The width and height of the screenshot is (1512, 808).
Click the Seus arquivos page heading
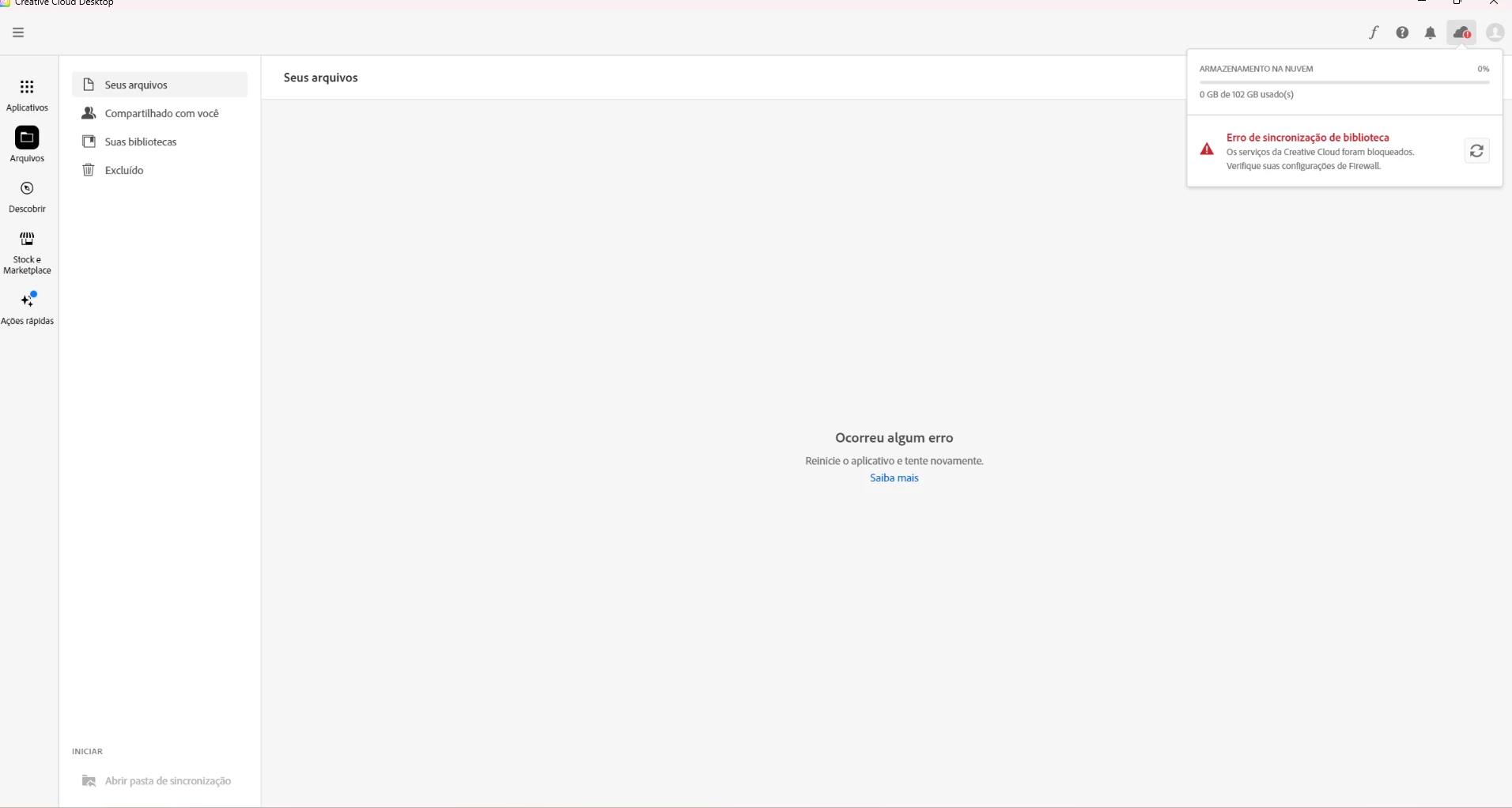[x=321, y=77]
